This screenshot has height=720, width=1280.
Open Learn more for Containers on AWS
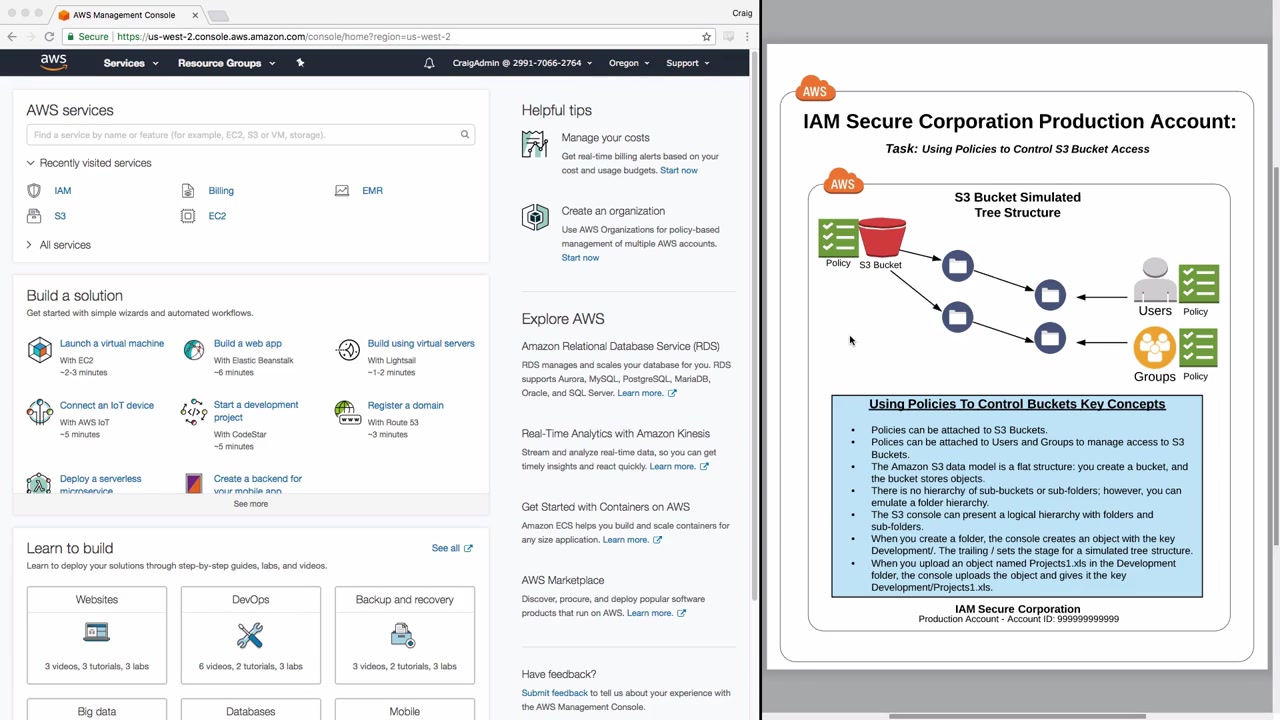click(632, 540)
